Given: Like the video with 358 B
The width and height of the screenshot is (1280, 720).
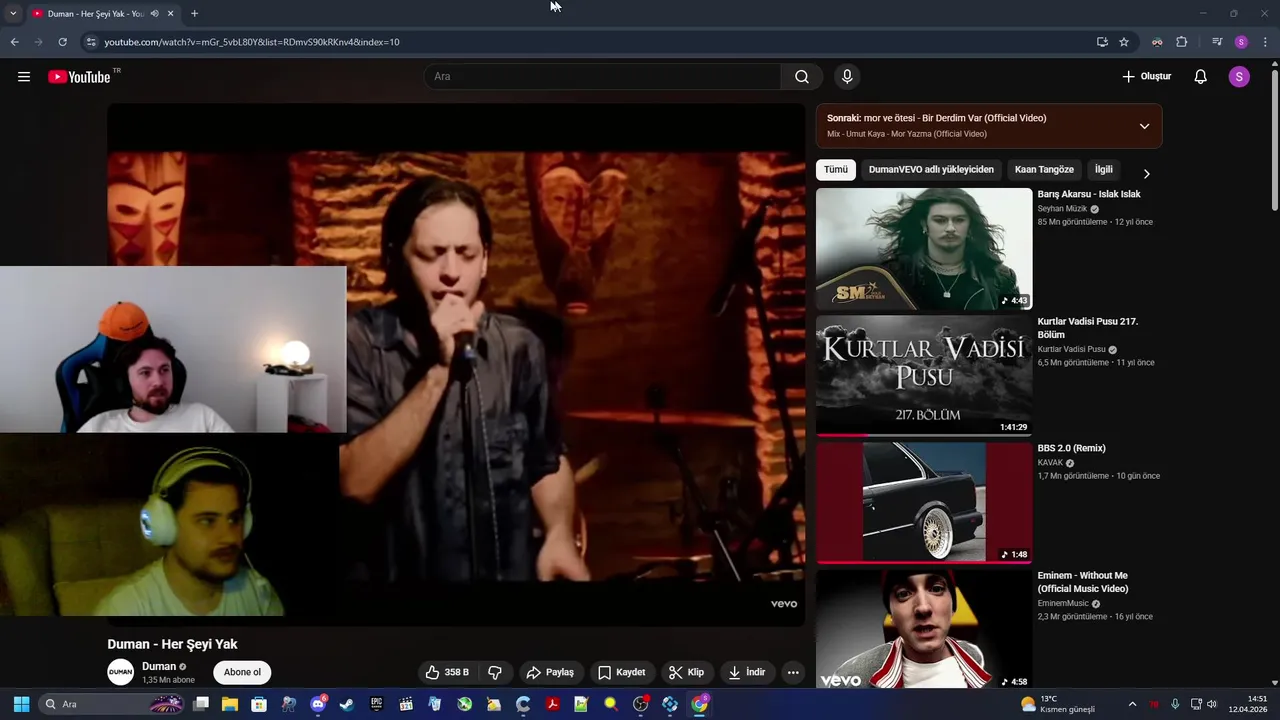Looking at the screenshot, I should pyautogui.click(x=447, y=672).
